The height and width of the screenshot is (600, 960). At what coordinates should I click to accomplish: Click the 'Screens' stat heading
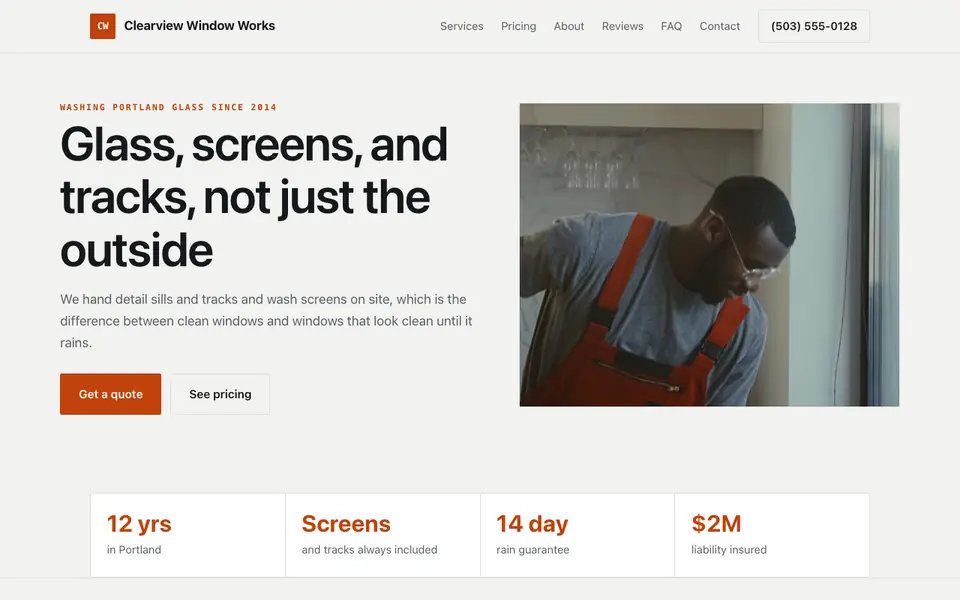[x=346, y=524]
